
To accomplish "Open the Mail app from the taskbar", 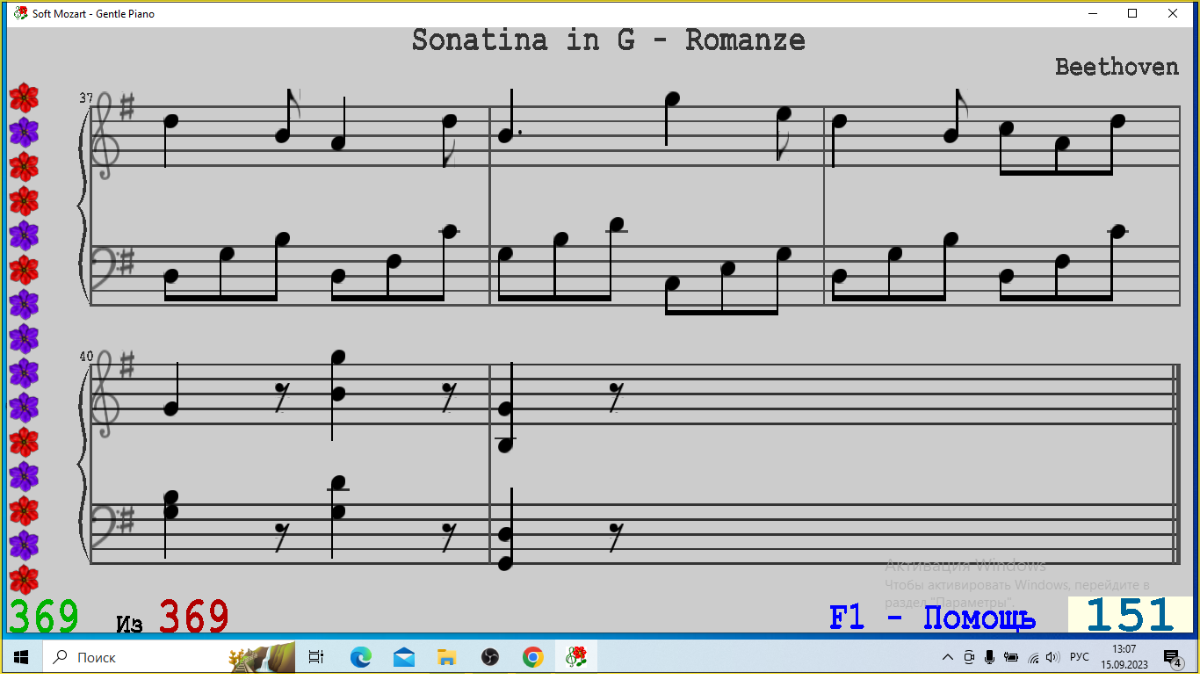I will coord(404,657).
